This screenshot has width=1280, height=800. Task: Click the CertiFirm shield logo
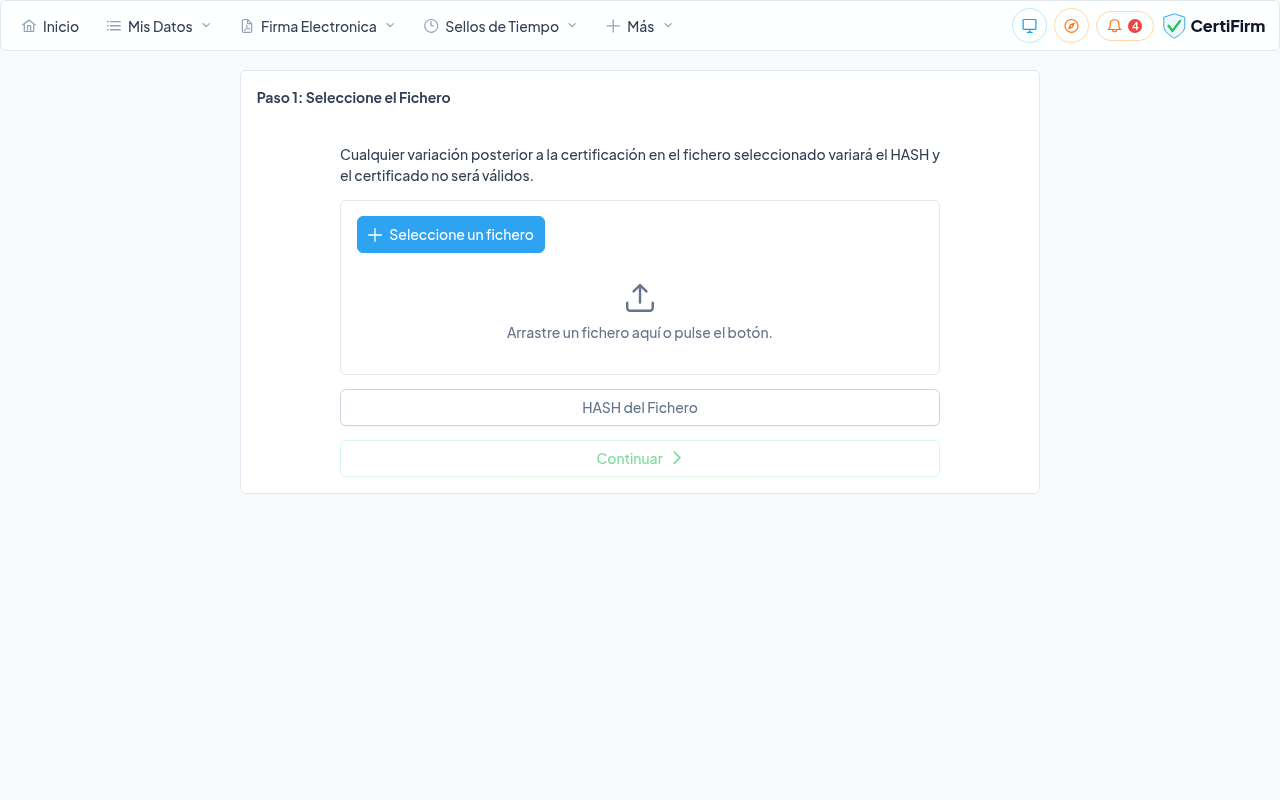coord(1173,25)
